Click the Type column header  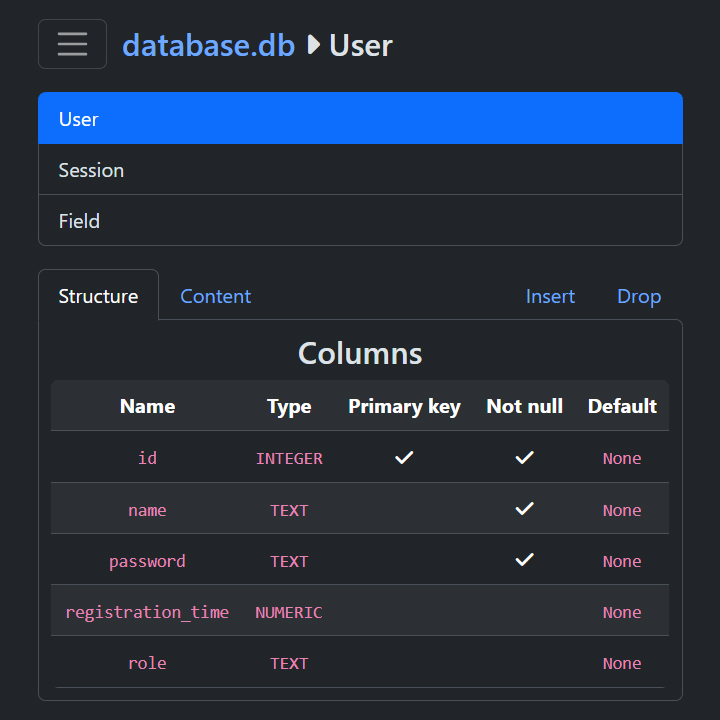(289, 406)
